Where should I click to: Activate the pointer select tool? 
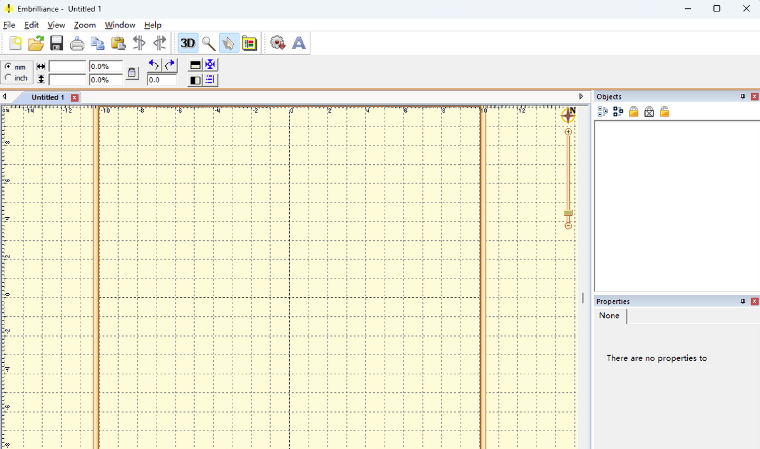pyautogui.click(x=229, y=44)
